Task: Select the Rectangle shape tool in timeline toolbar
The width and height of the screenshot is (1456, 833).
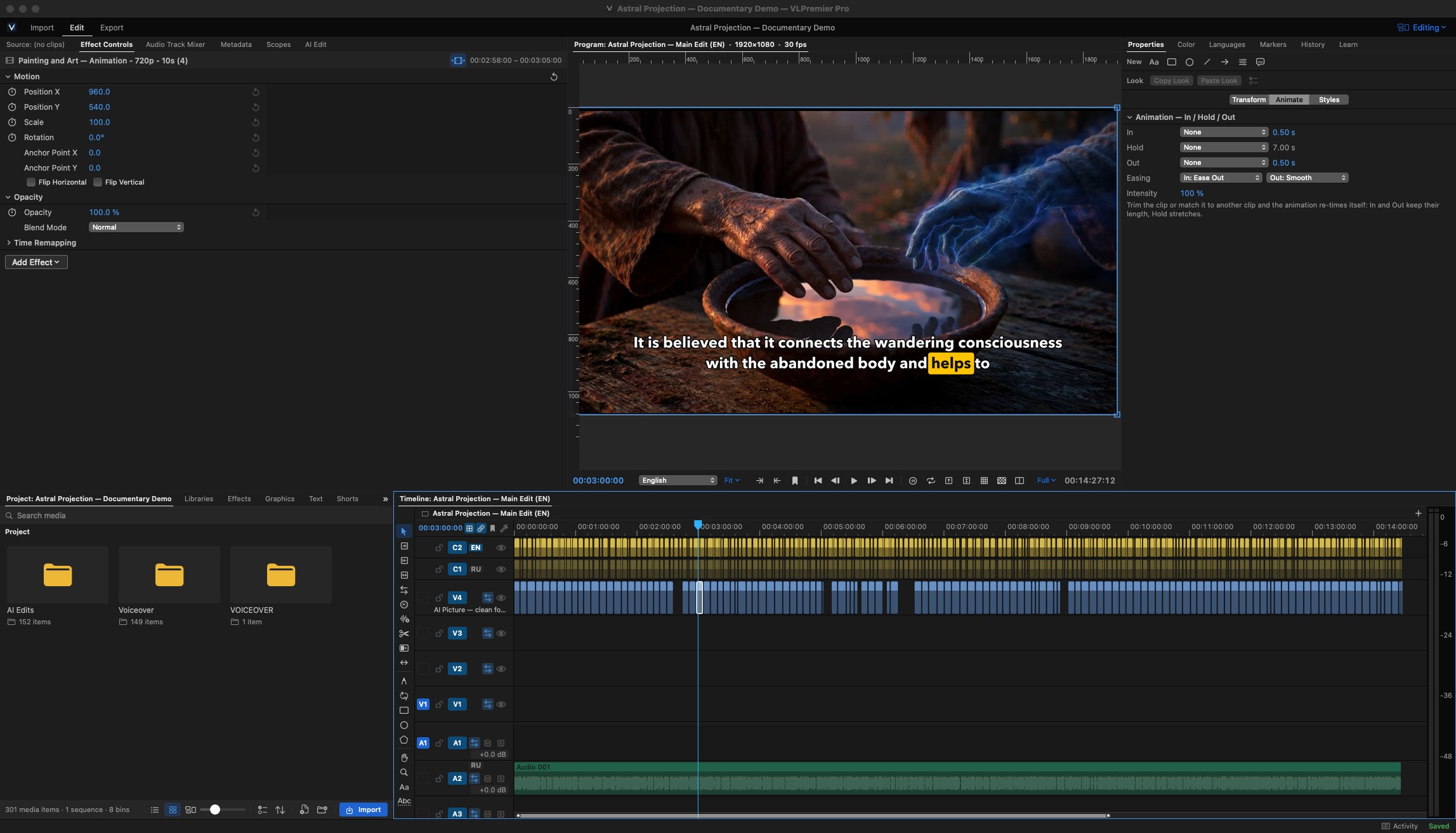Action: (x=404, y=711)
